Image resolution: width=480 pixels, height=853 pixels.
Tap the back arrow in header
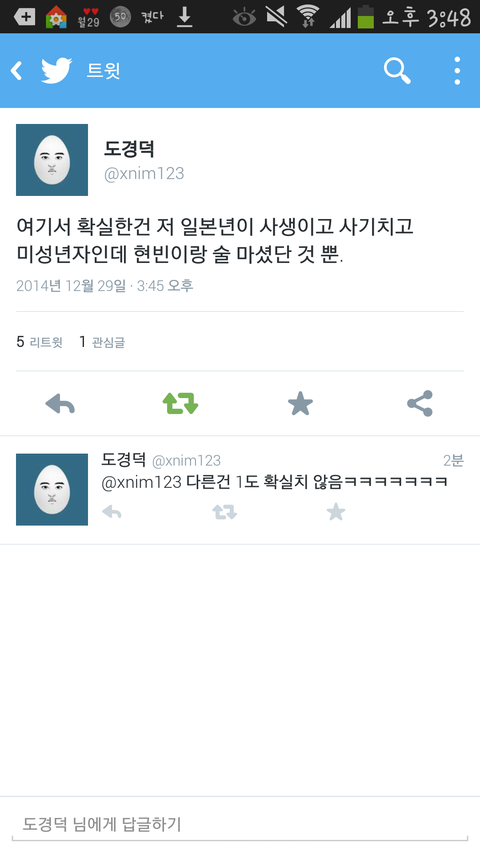click(x=17, y=71)
